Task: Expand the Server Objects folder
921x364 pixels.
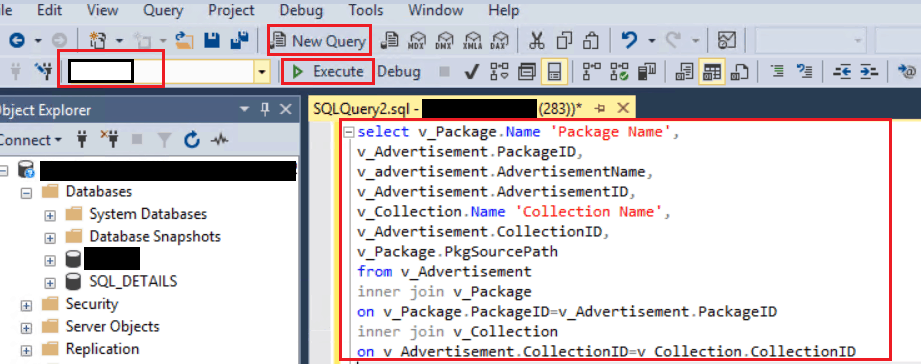Action: (26, 328)
